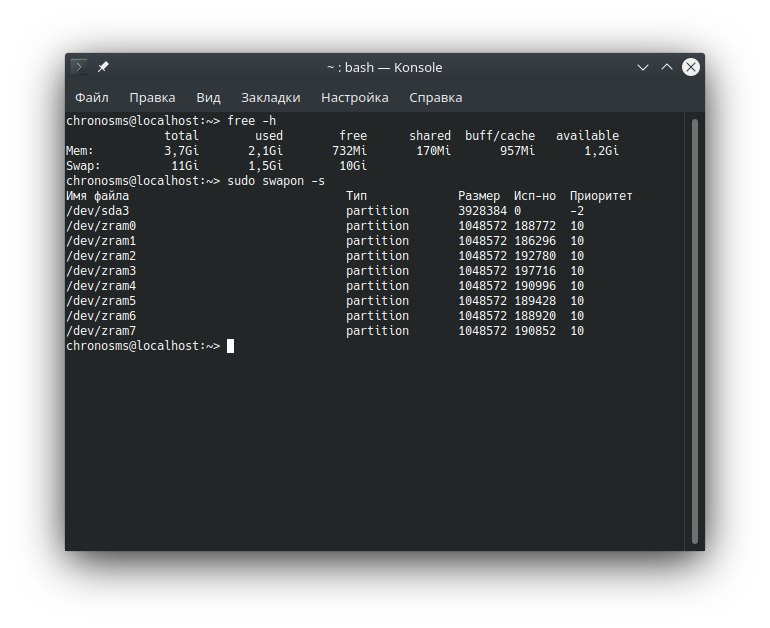Click the /dev/zram1 row name
770x628 pixels.
pyautogui.click(x=101, y=241)
